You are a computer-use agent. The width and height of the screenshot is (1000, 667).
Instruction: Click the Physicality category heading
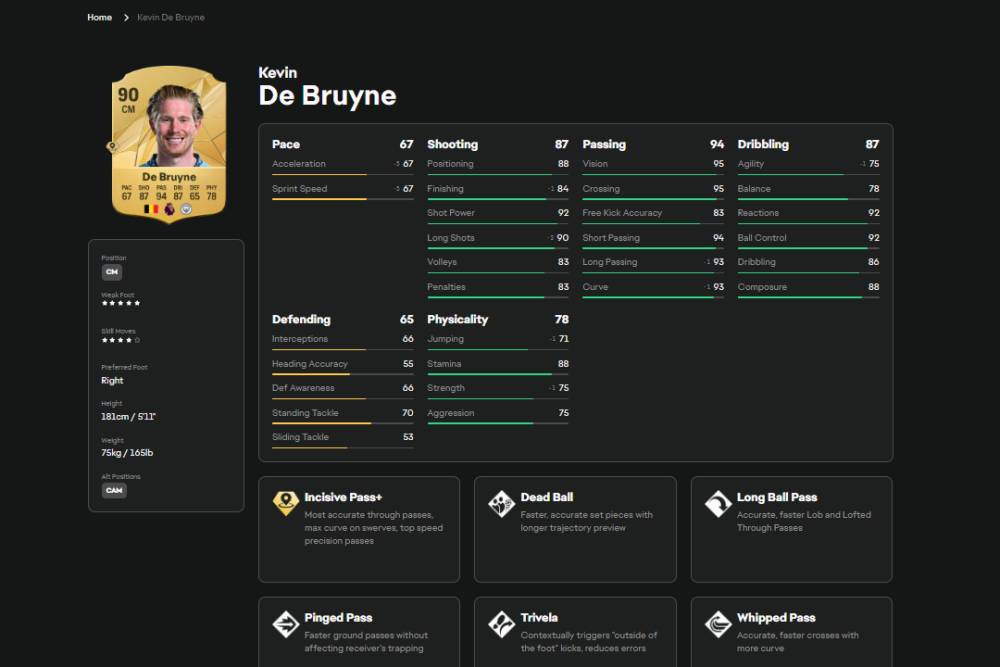point(457,319)
